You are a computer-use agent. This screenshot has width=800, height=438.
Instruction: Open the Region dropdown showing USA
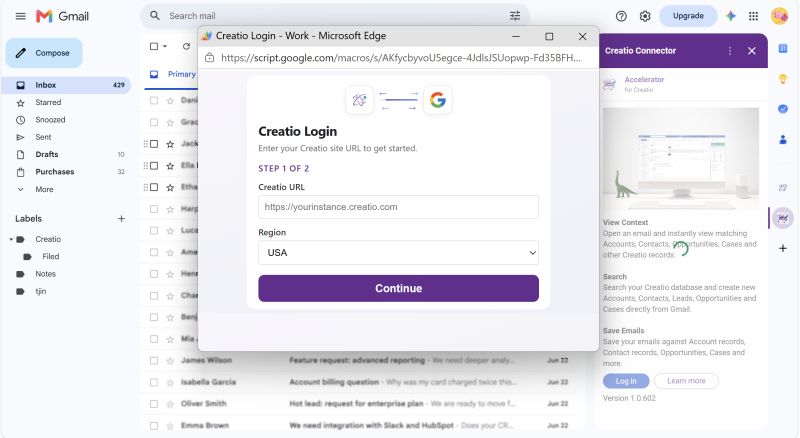coord(398,253)
